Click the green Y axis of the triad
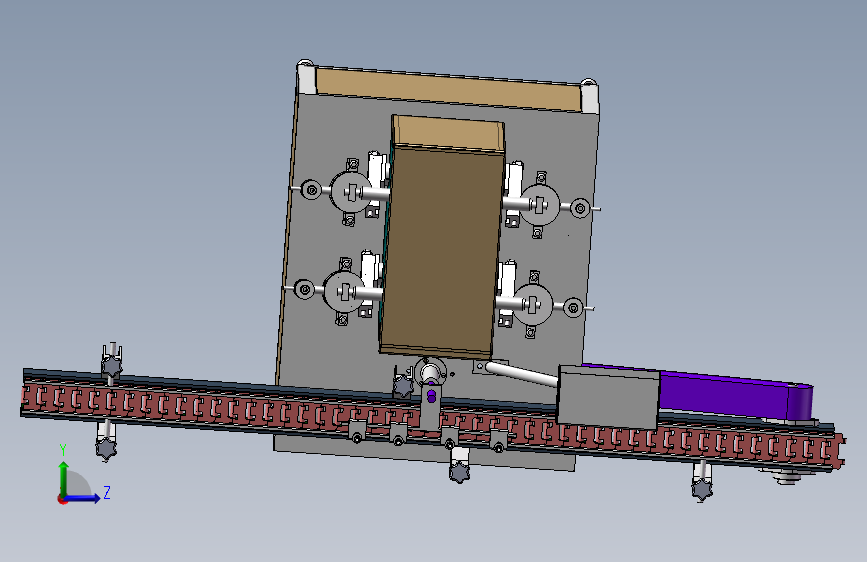867x562 pixels. [x=64, y=478]
